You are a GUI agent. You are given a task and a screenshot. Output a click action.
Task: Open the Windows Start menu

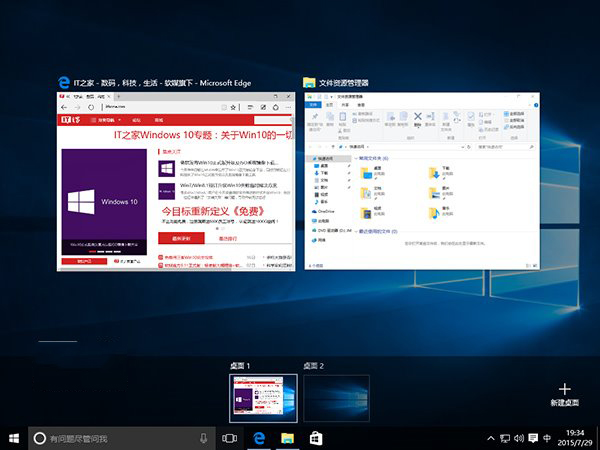14,438
